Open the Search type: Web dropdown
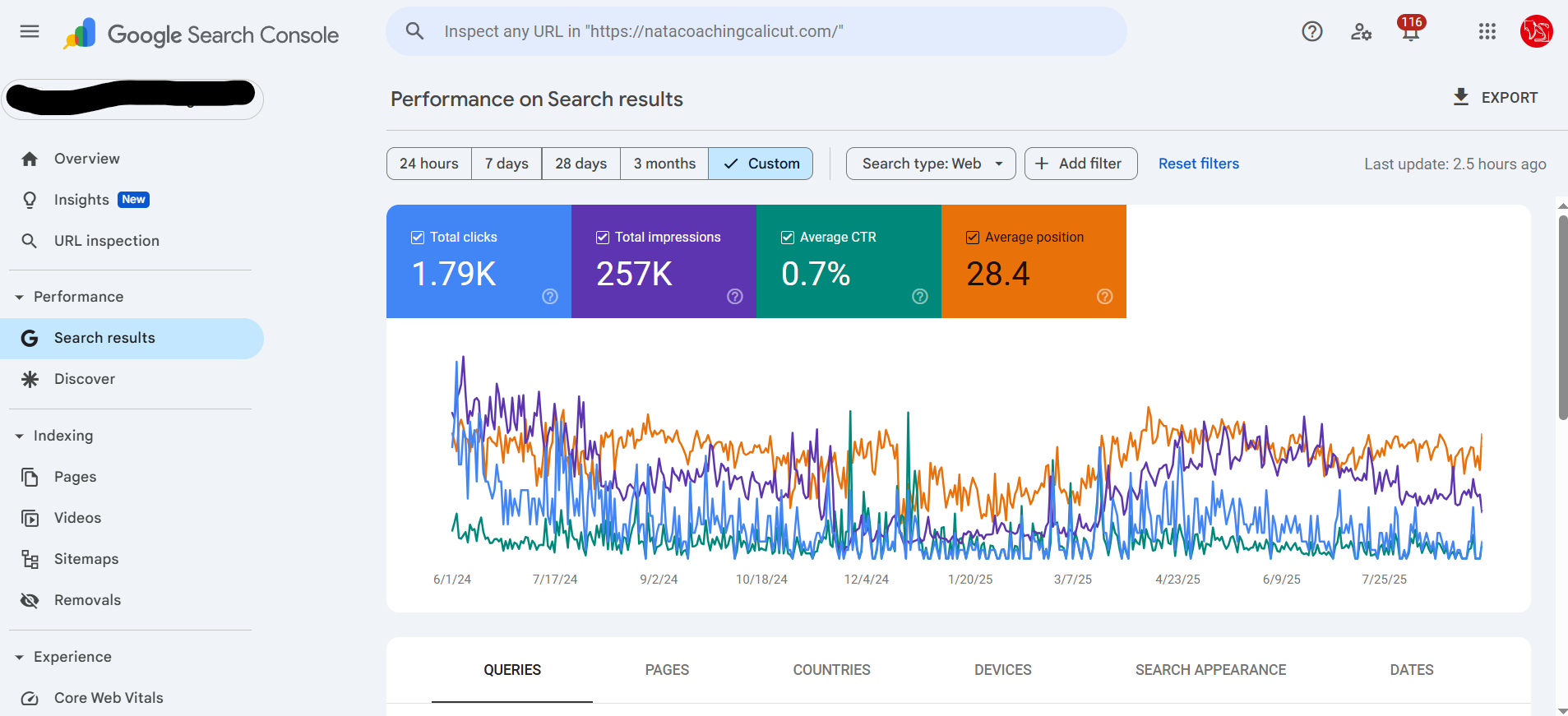Screen dimensions: 1568x716 pyautogui.click(x=931, y=164)
